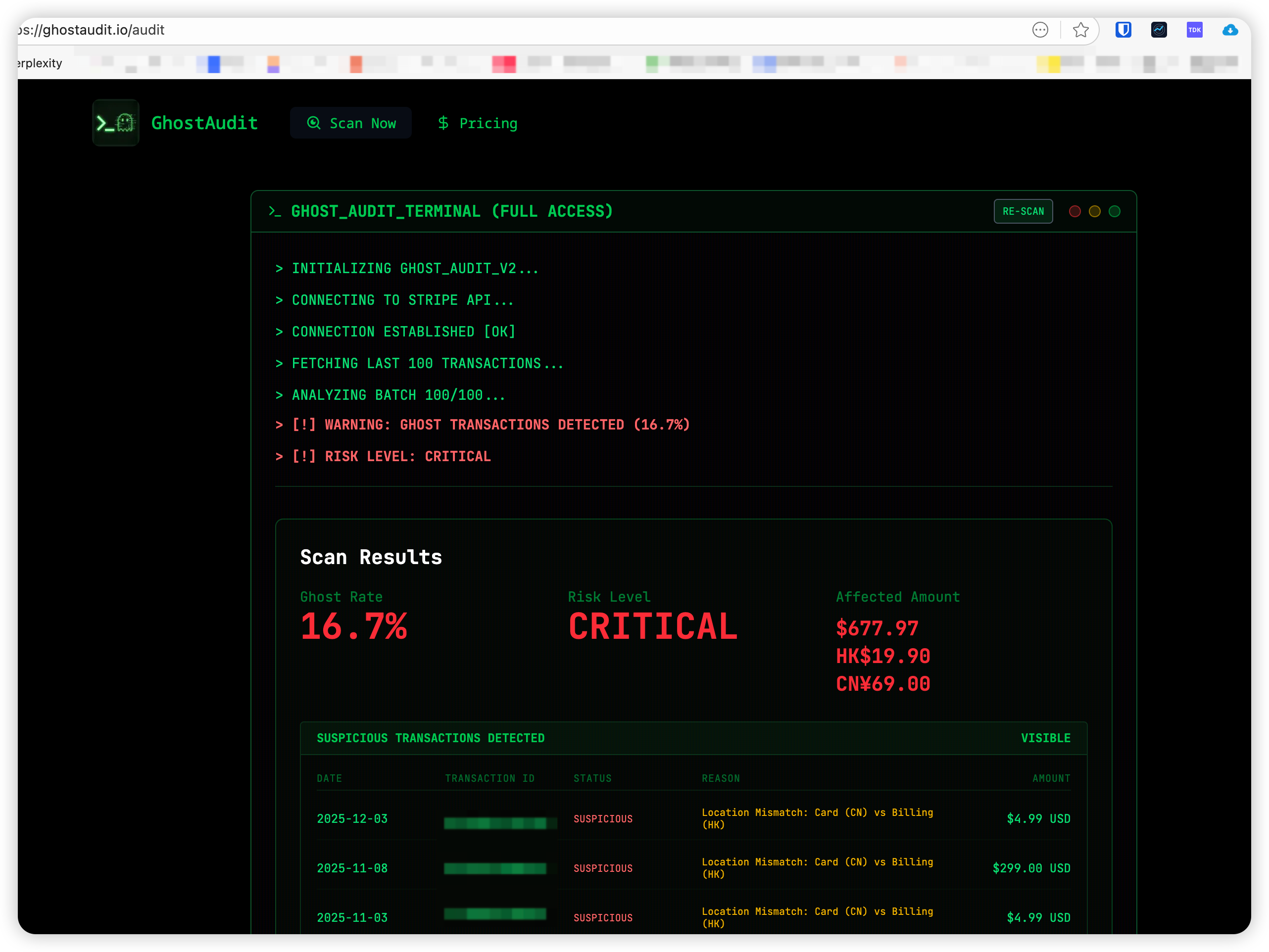The image size is (1269, 952).
Task: Click the red terminal window dot
Action: [x=1074, y=211]
